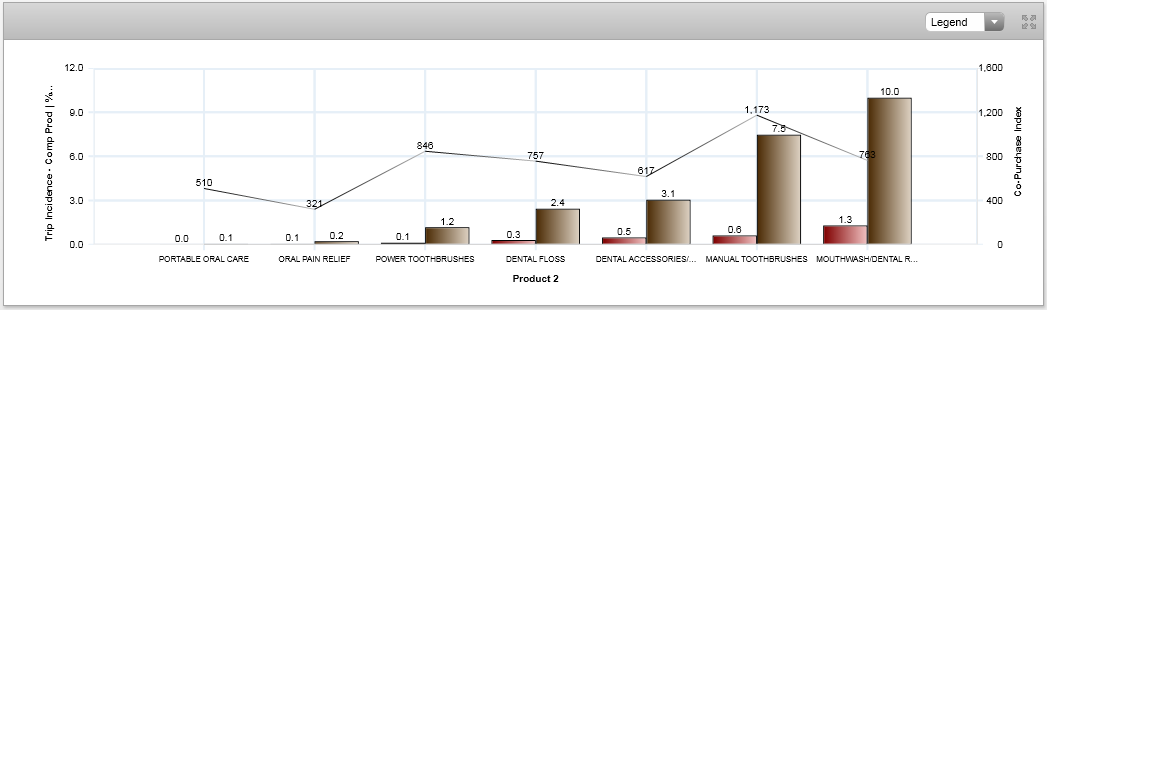Select the DENTAL FLOSS category label
The image size is (1166, 773).
(x=535, y=259)
